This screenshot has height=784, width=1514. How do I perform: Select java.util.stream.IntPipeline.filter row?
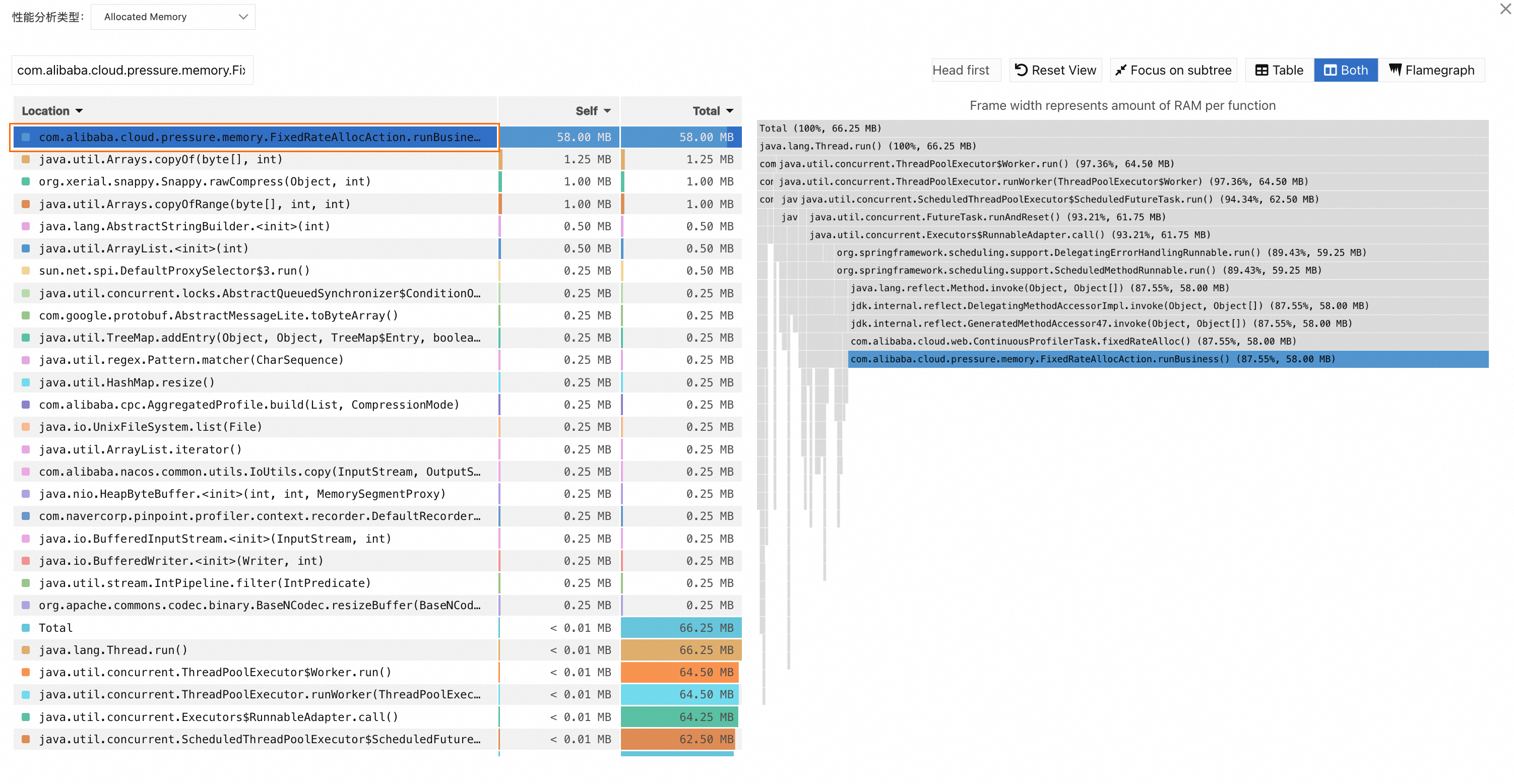[x=377, y=583]
